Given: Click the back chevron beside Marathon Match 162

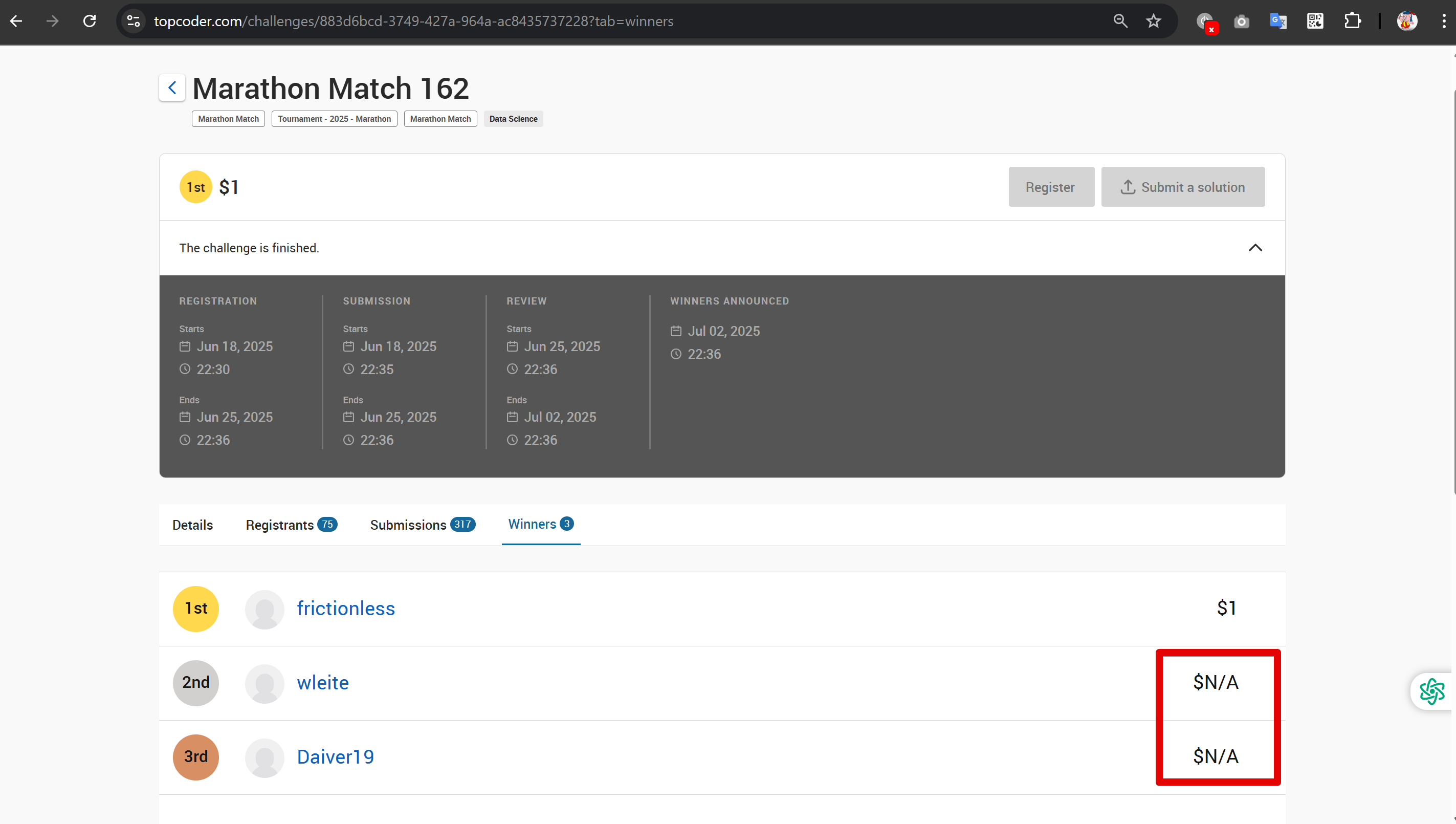Looking at the screenshot, I should point(172,88).
